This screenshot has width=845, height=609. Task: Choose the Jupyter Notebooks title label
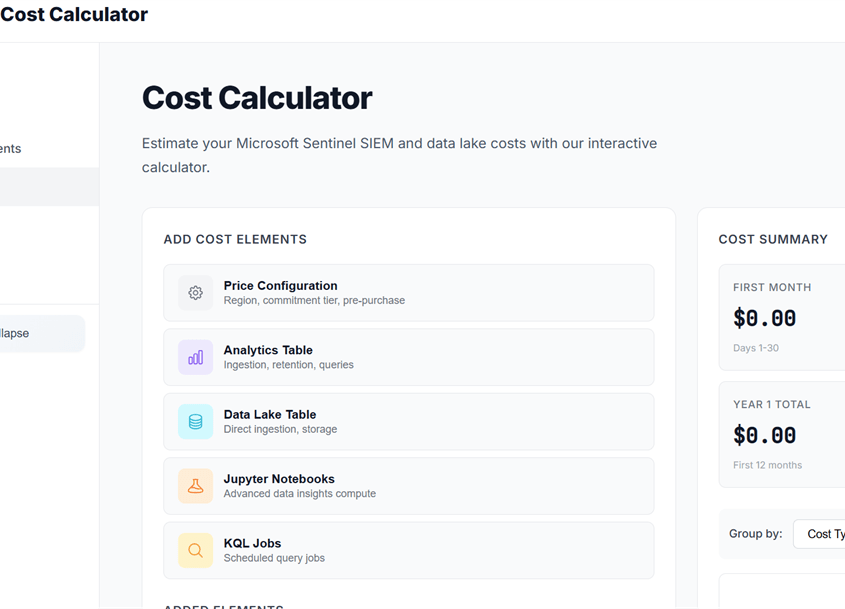pyautogui.click(x=279, y=479)
